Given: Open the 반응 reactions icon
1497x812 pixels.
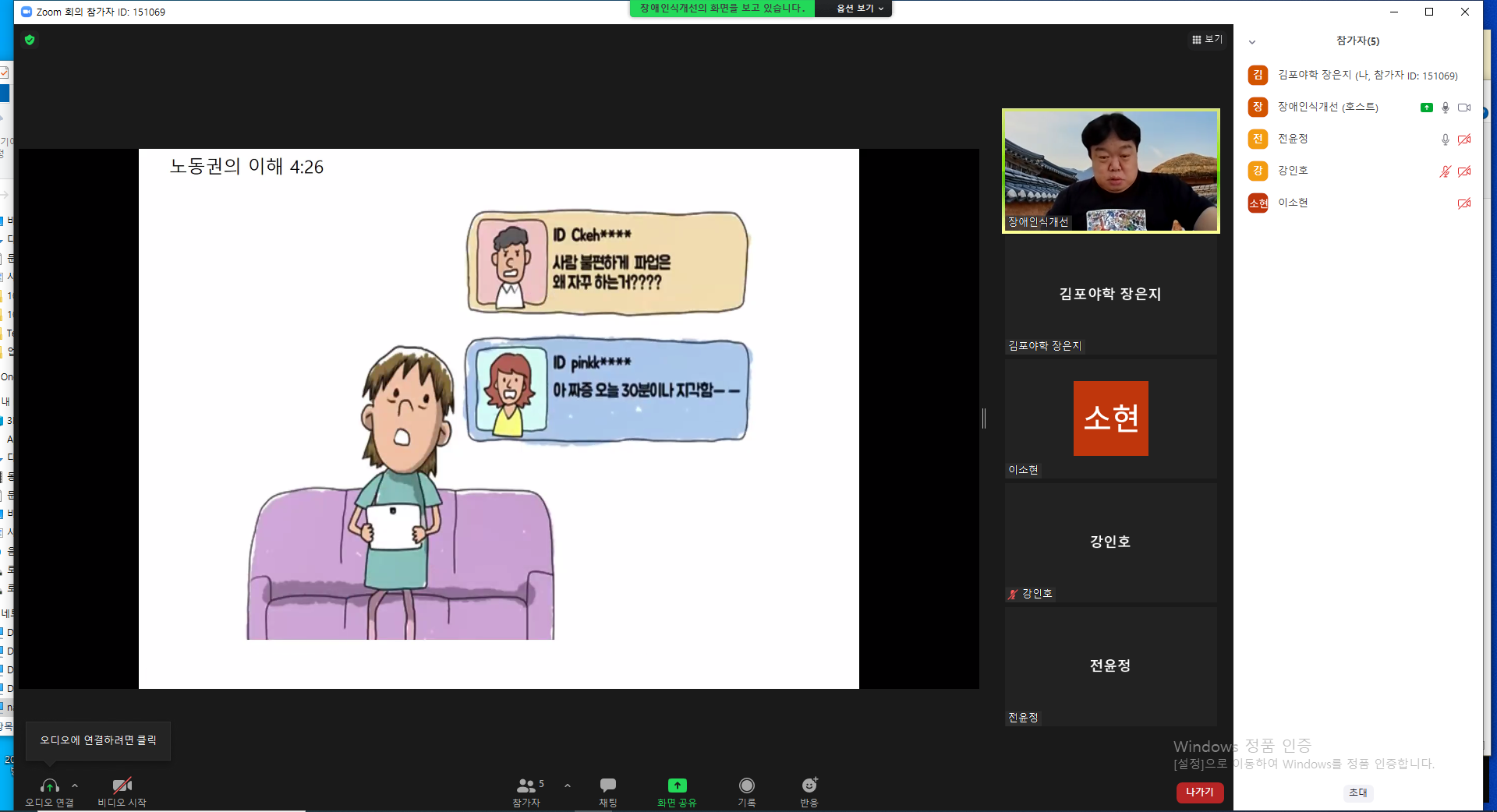Looking at the screenshot, I should pos(809,785).
